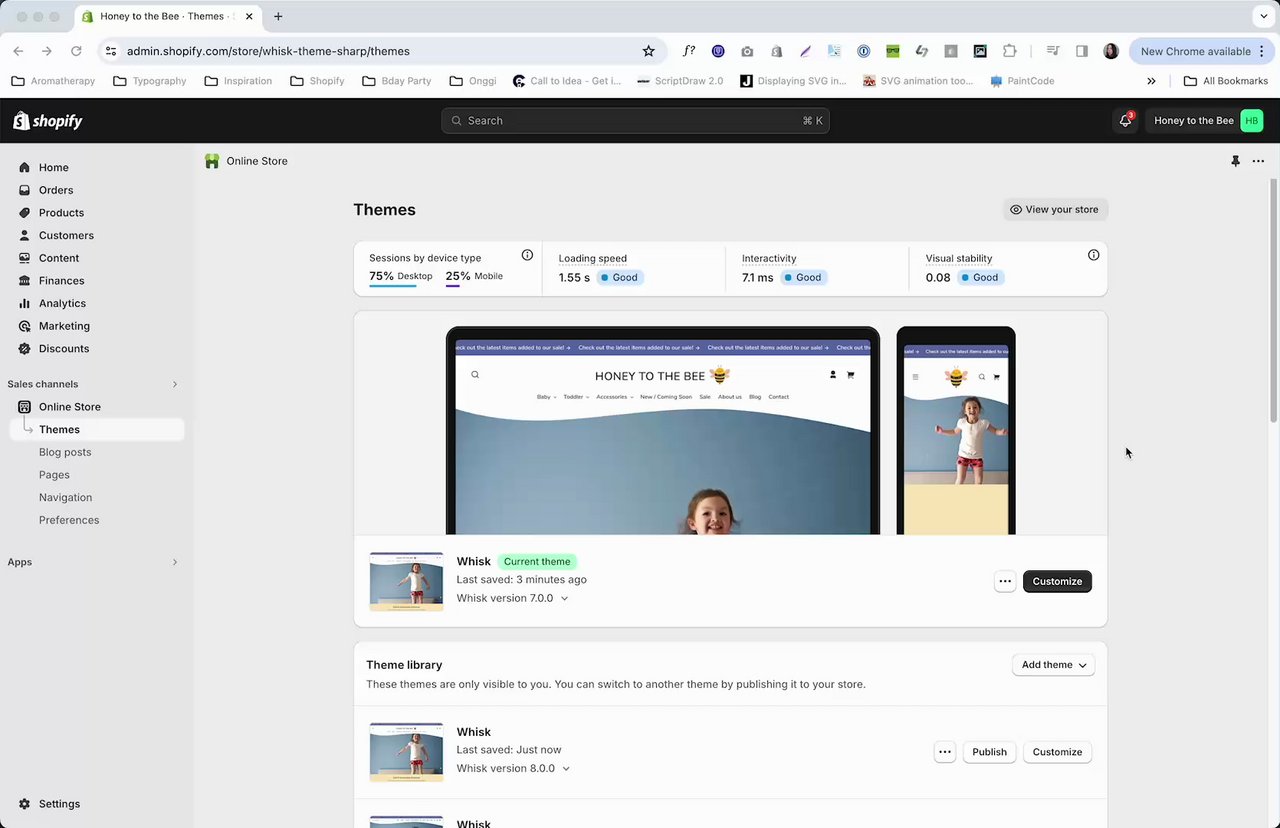The width and height of the screenshot is (1280, 828).
Task: Pin the Online Store channel with the pin icon
Action: click(x=1235, y=161)
